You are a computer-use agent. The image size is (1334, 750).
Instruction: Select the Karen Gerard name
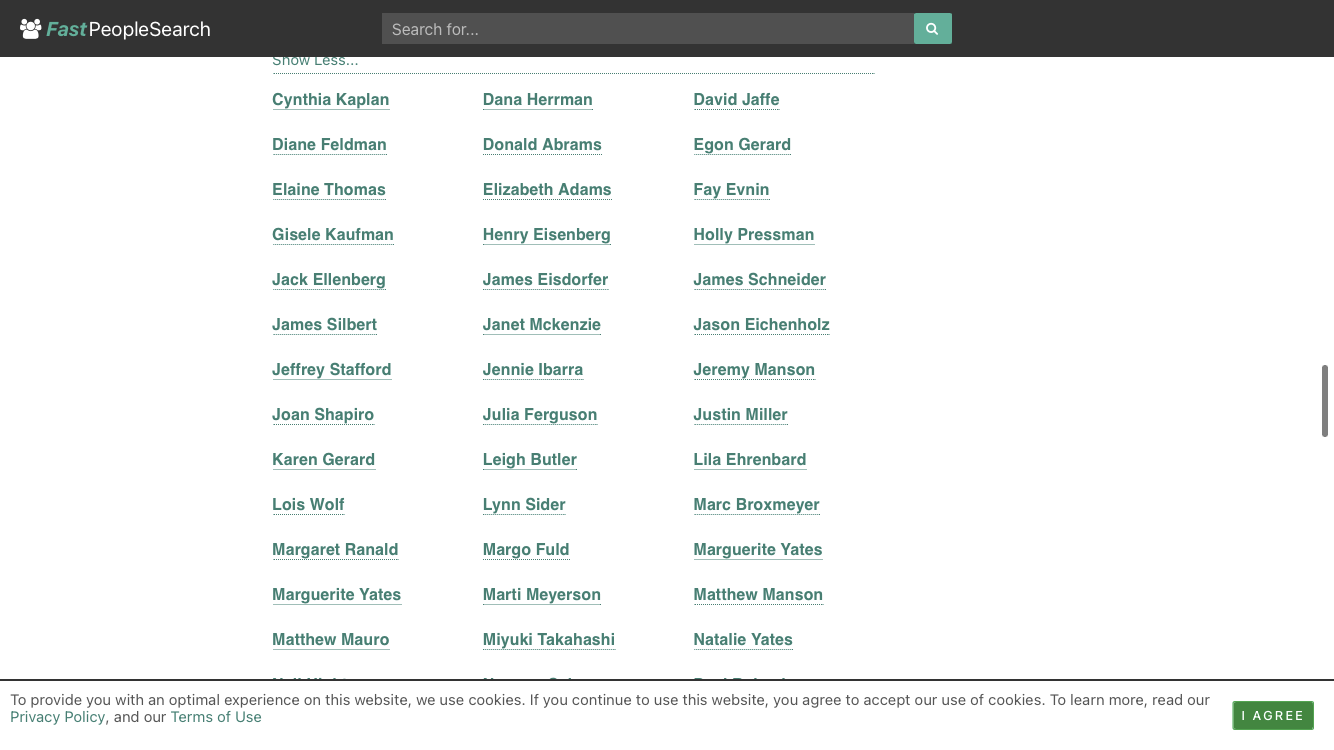pyautogui.click(x=323, y=459)
